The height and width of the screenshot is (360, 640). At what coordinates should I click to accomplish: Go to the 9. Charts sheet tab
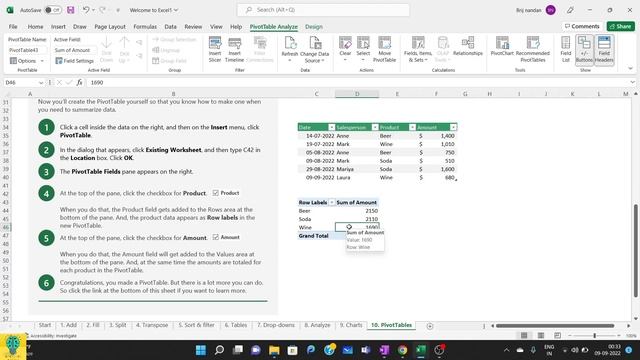coord(351,325)
